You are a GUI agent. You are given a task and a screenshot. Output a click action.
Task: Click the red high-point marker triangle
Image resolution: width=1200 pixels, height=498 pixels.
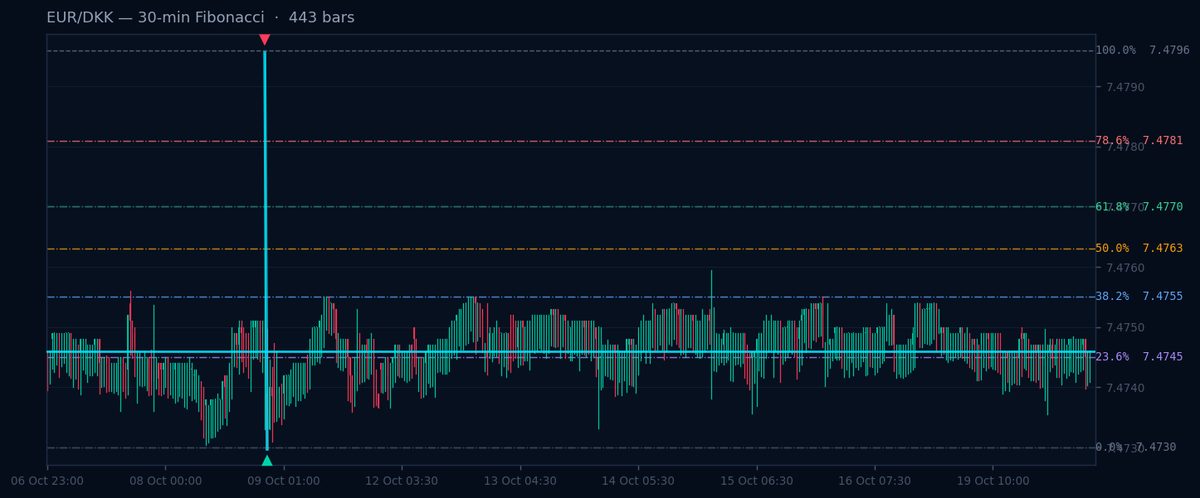264,40
